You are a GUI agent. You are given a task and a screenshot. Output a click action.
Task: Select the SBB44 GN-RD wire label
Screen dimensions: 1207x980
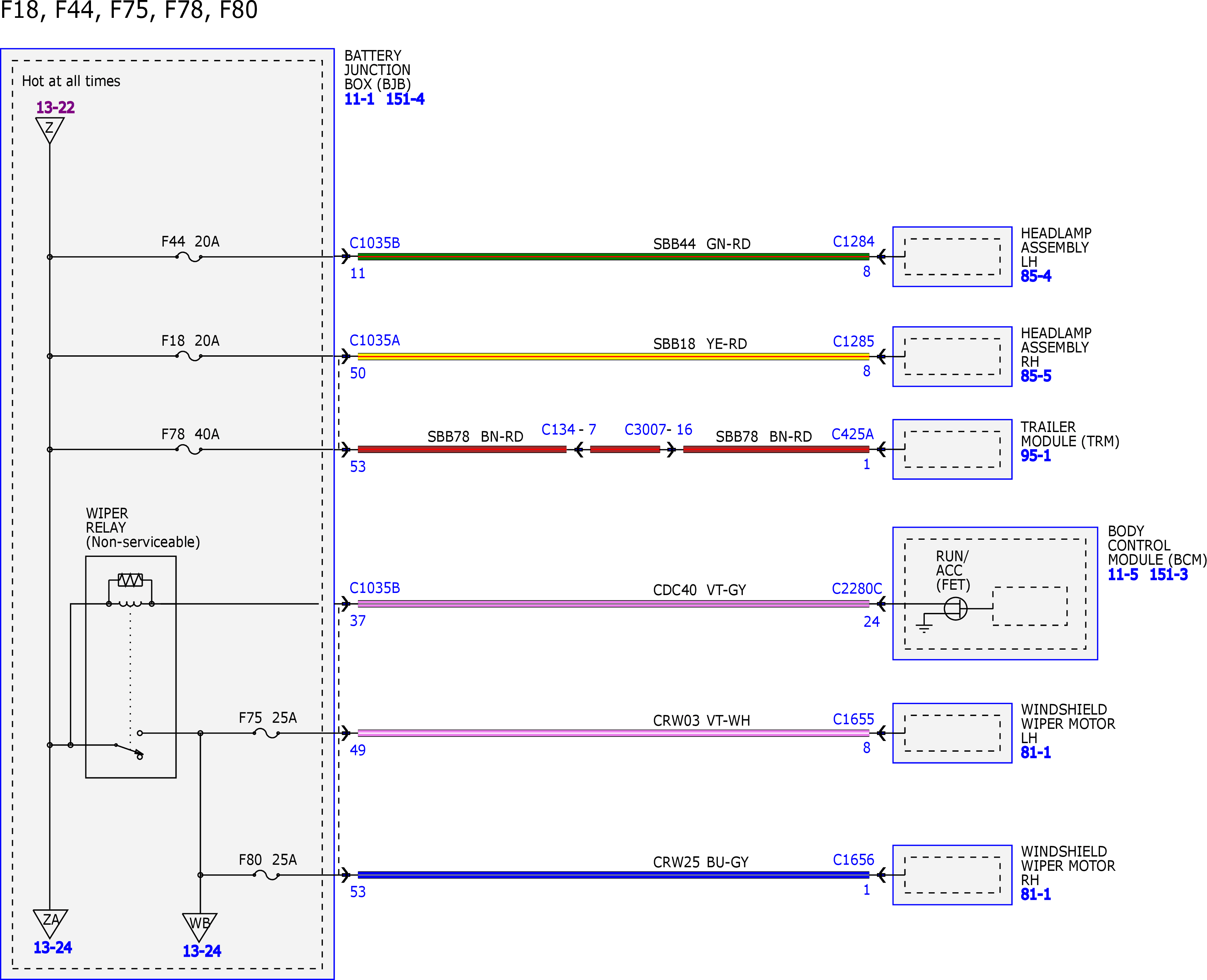702,244
